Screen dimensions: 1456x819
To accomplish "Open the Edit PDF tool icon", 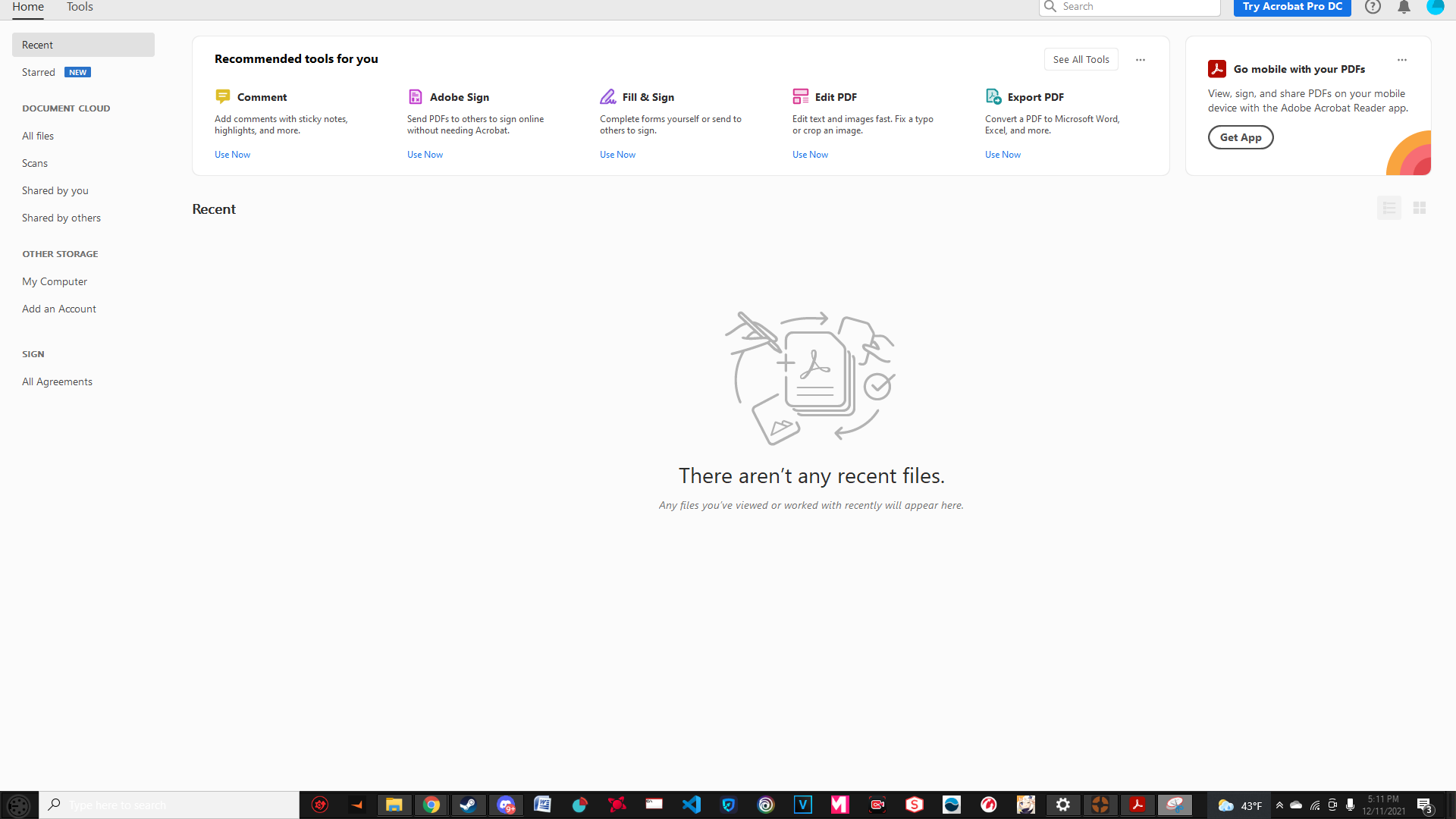I will tap(801, 96).
